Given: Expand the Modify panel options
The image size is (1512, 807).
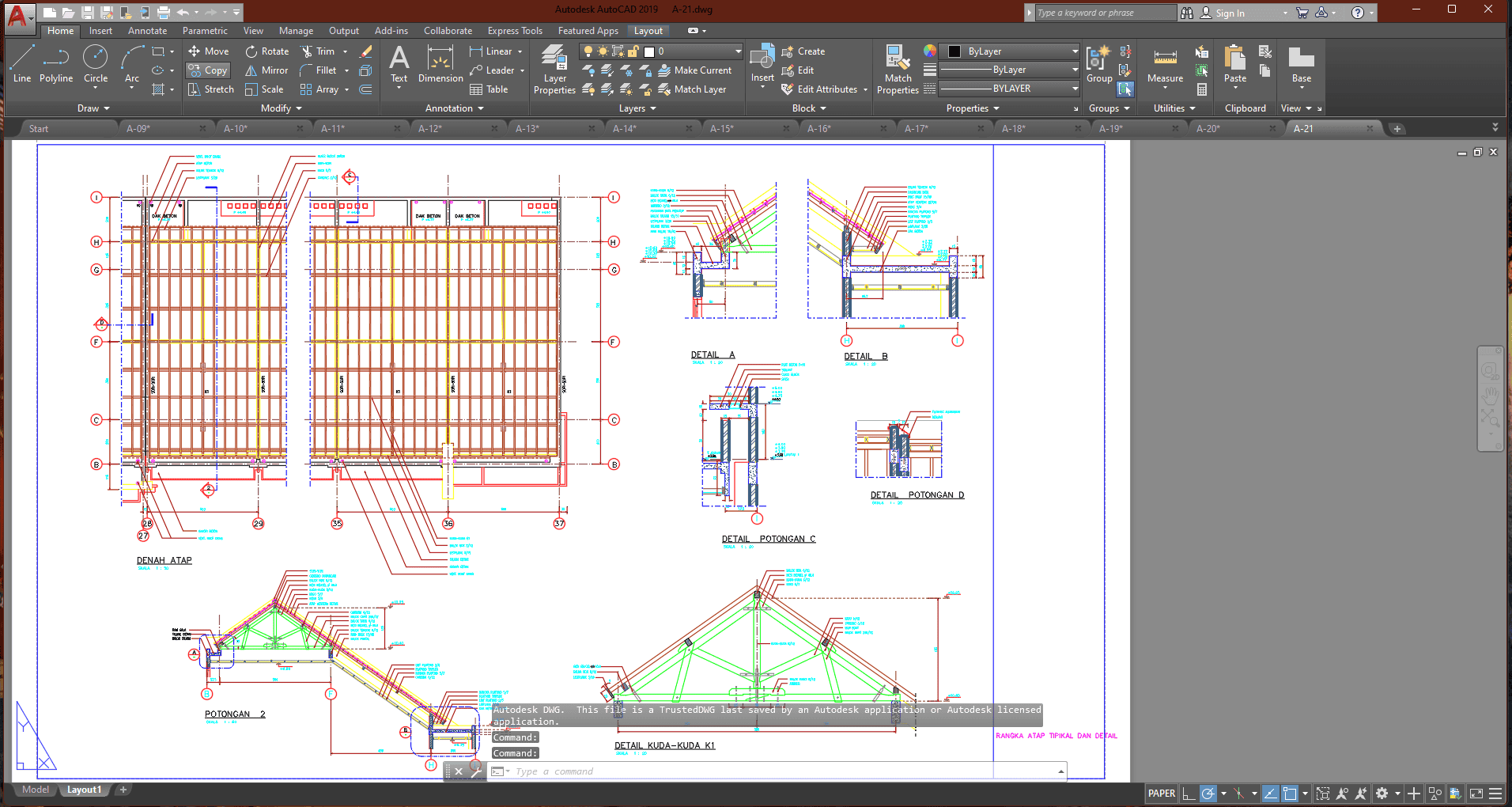Looking at the screenshot, I should (281, 108).
